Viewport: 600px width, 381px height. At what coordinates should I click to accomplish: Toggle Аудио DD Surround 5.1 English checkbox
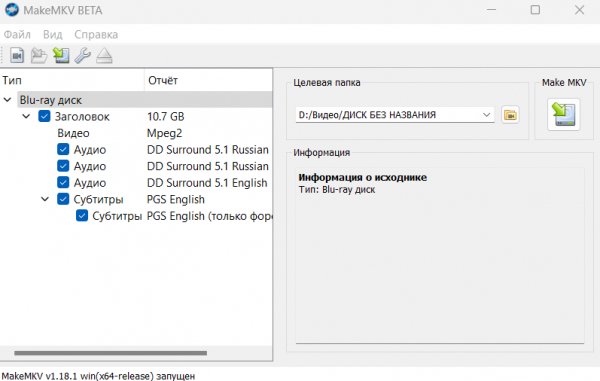tap(63, 182)
